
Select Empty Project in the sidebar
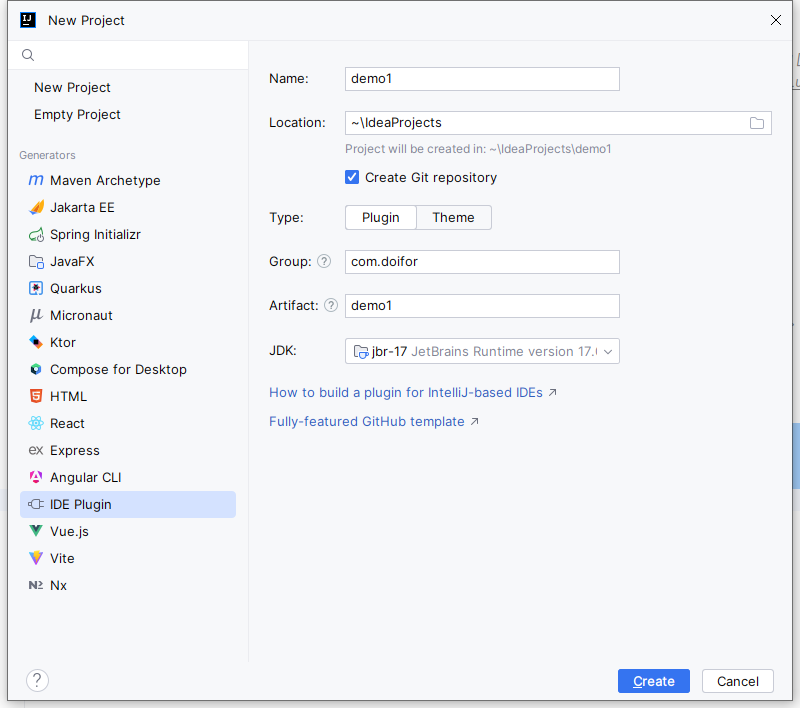click(78, 115)
